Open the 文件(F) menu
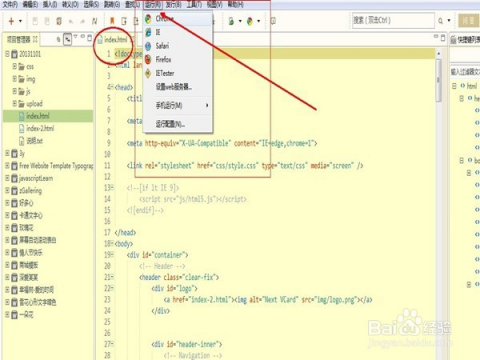 [x=10, y=4]
